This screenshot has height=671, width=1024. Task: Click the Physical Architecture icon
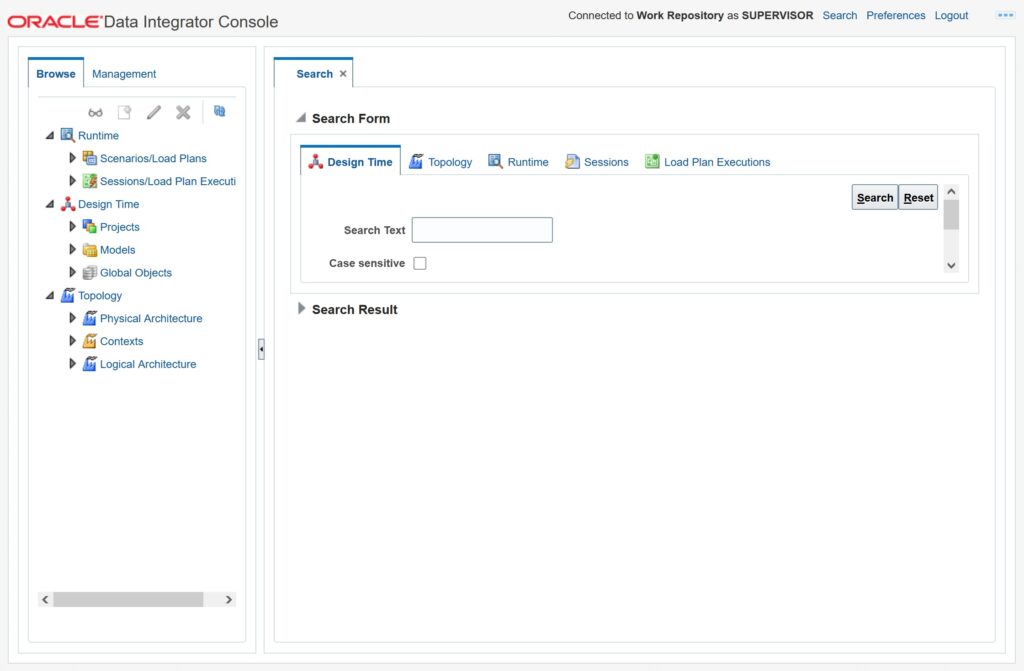coord(89,318)
